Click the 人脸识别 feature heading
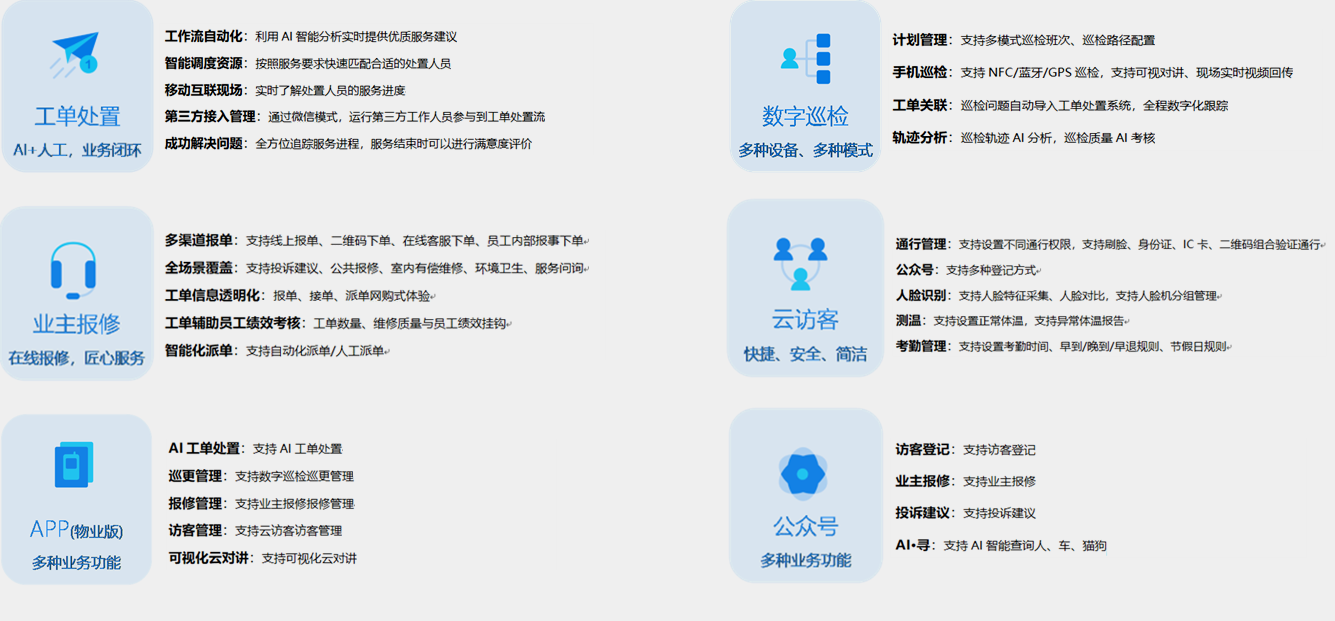Viewport: 1335px width, 621px height. click(x=921, y=295)
